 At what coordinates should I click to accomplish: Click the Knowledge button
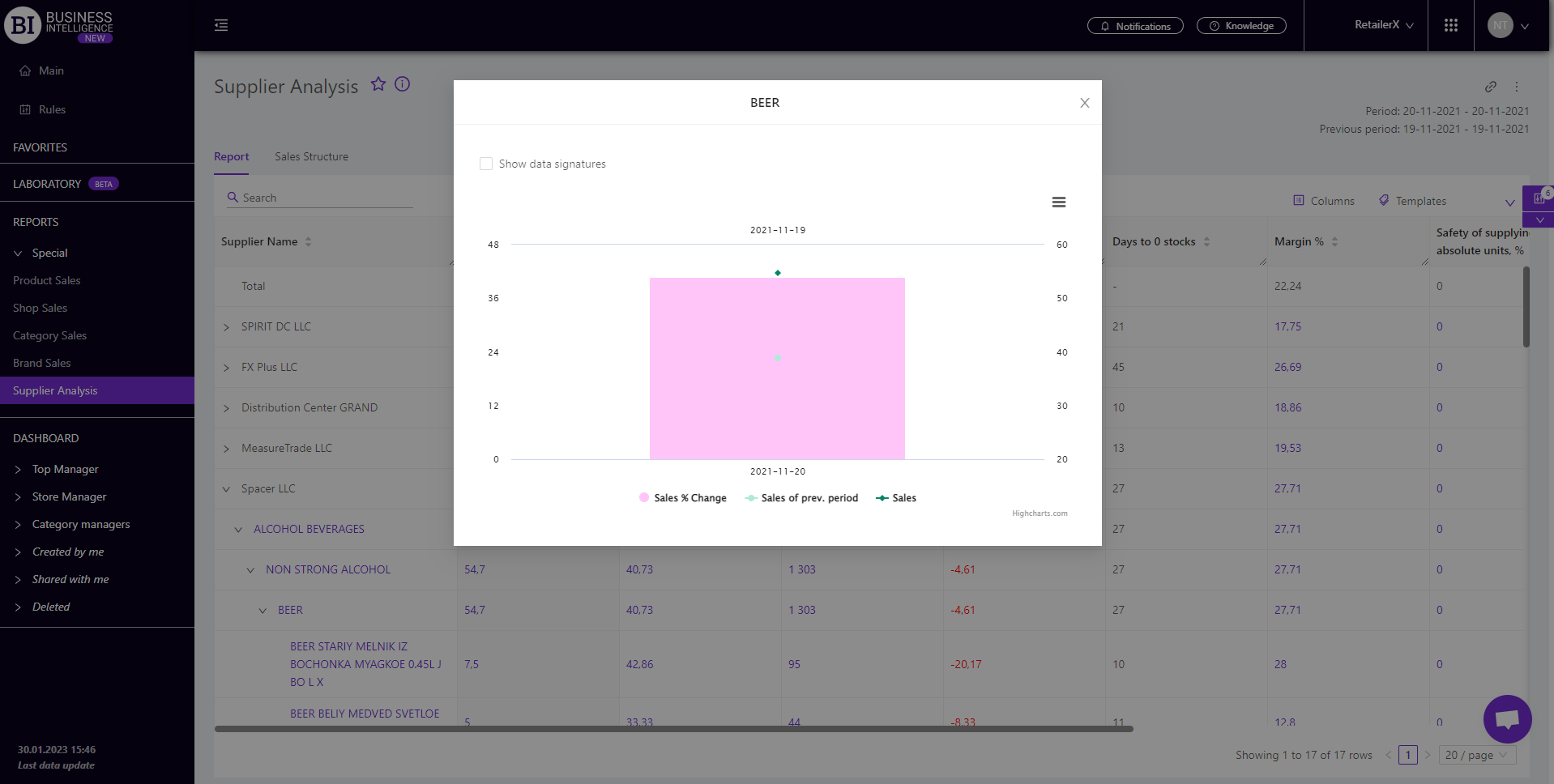point(1240,26)
